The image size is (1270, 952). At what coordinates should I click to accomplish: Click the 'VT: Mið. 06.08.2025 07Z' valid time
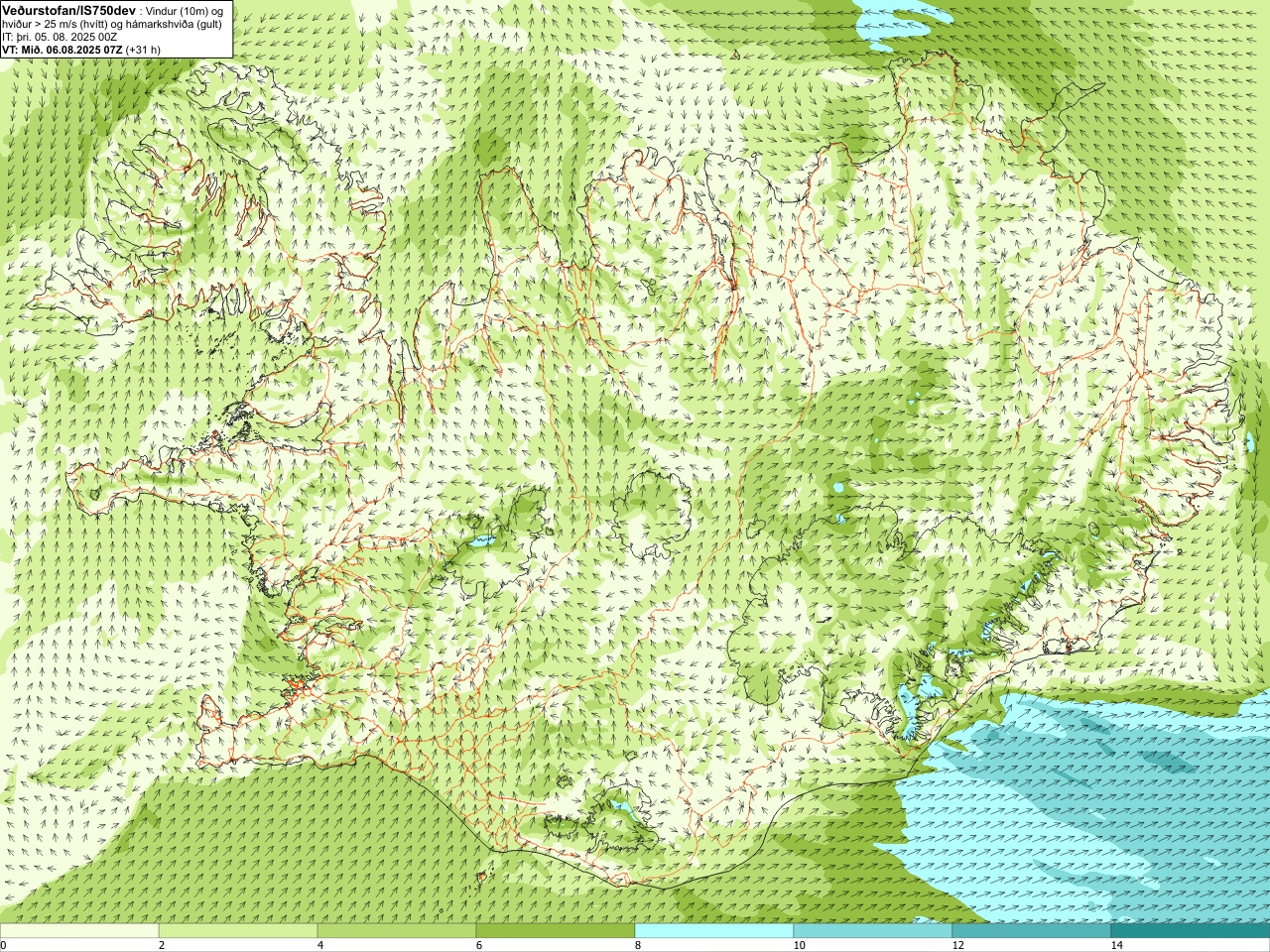[63, 49]
